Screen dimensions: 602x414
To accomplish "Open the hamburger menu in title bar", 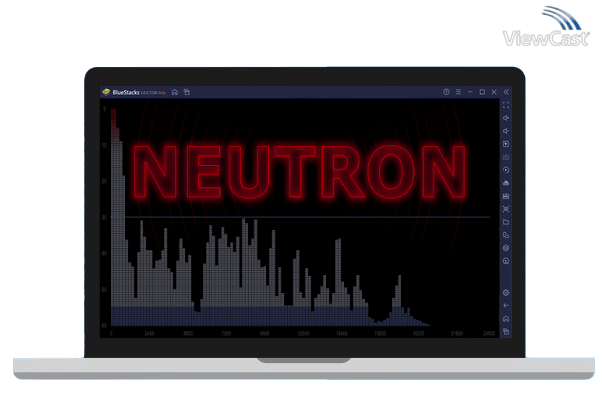I will [458, 92].
